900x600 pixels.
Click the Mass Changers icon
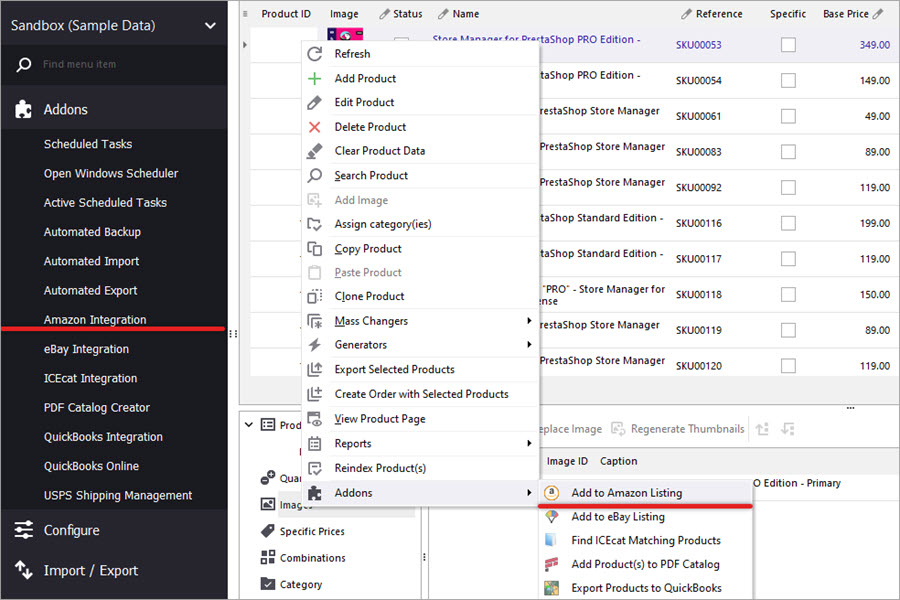(x=315, y=321)
